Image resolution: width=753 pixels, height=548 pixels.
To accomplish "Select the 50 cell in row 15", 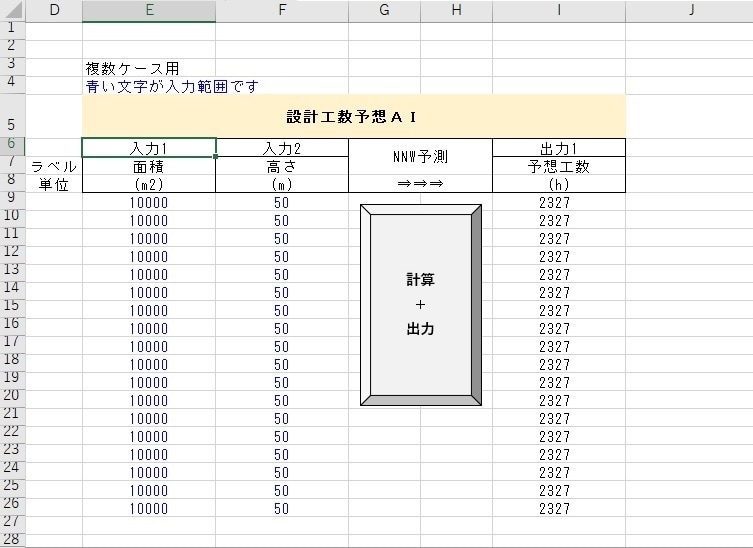I will (282, 310).
